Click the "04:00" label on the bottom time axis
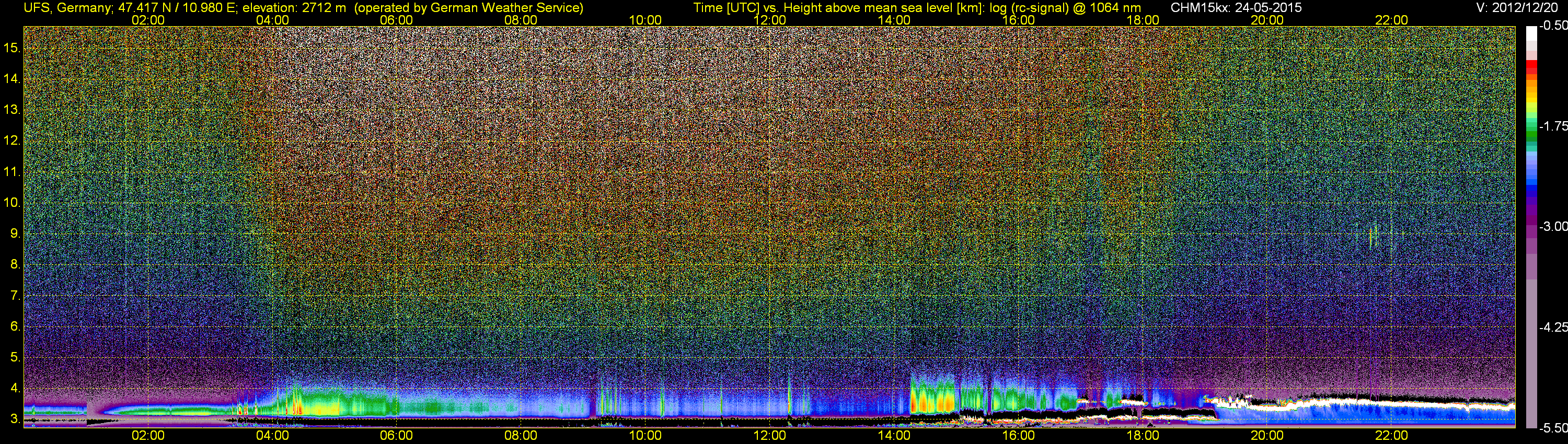Screen dimensions: 1568x444 click(x=272, y=436)
